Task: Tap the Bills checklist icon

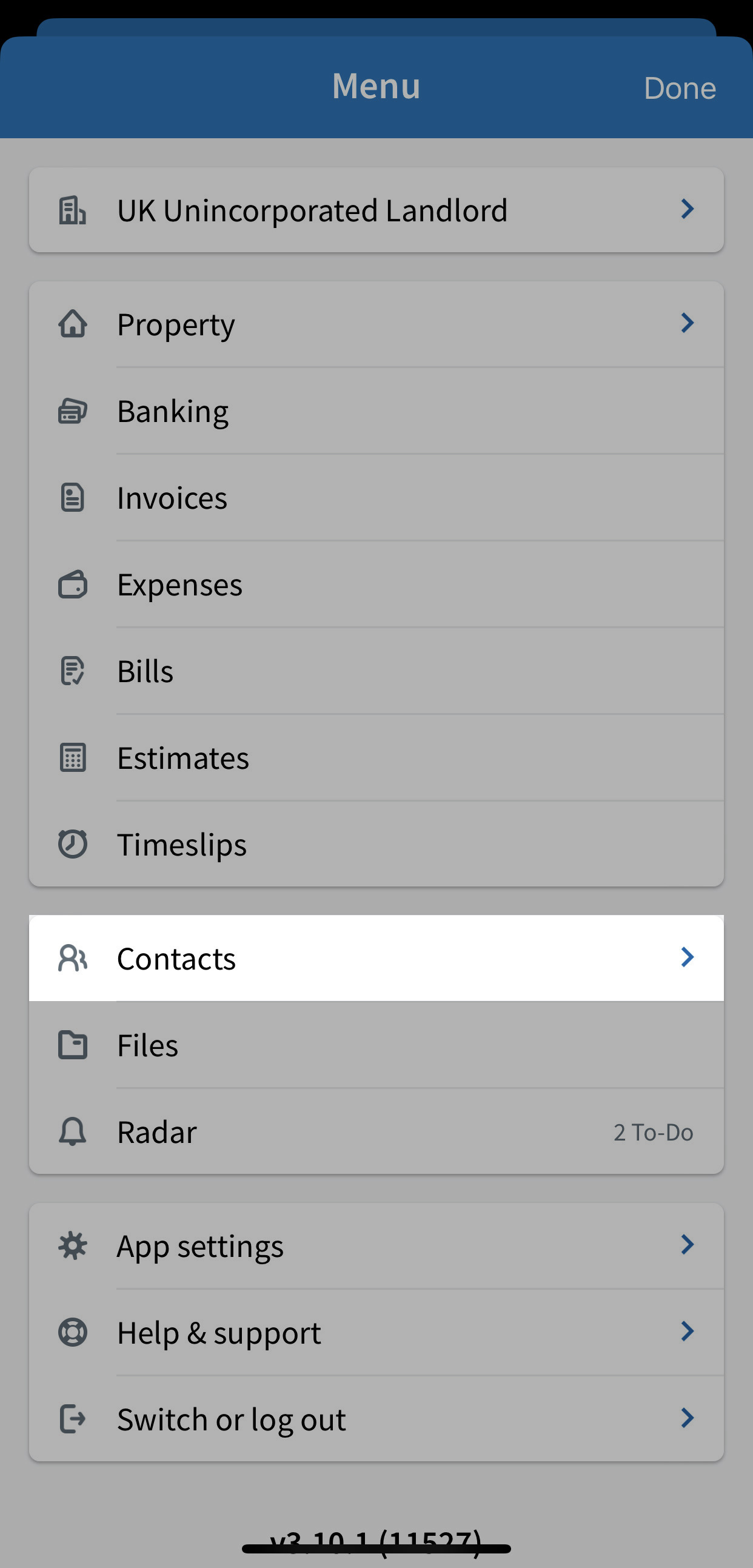Action: click(72, 671)
